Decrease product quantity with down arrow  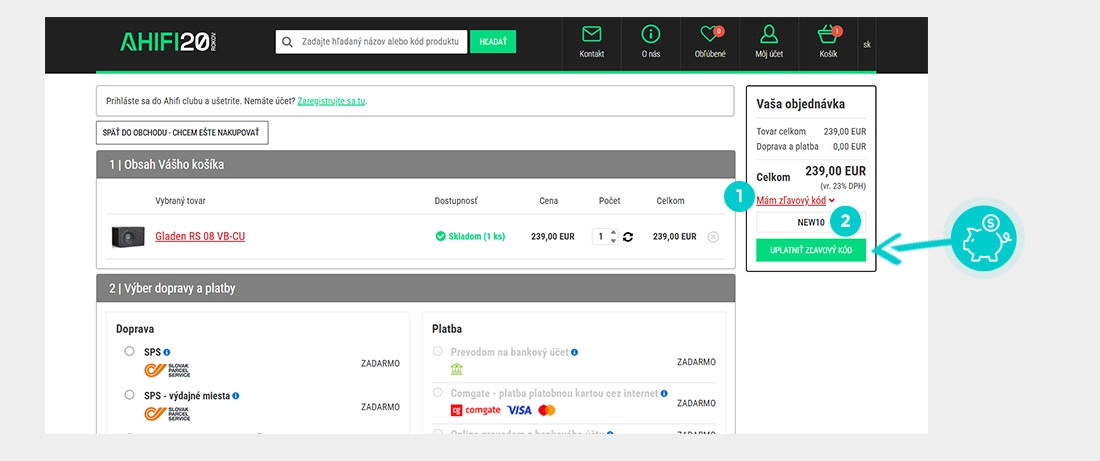[614, 241]
